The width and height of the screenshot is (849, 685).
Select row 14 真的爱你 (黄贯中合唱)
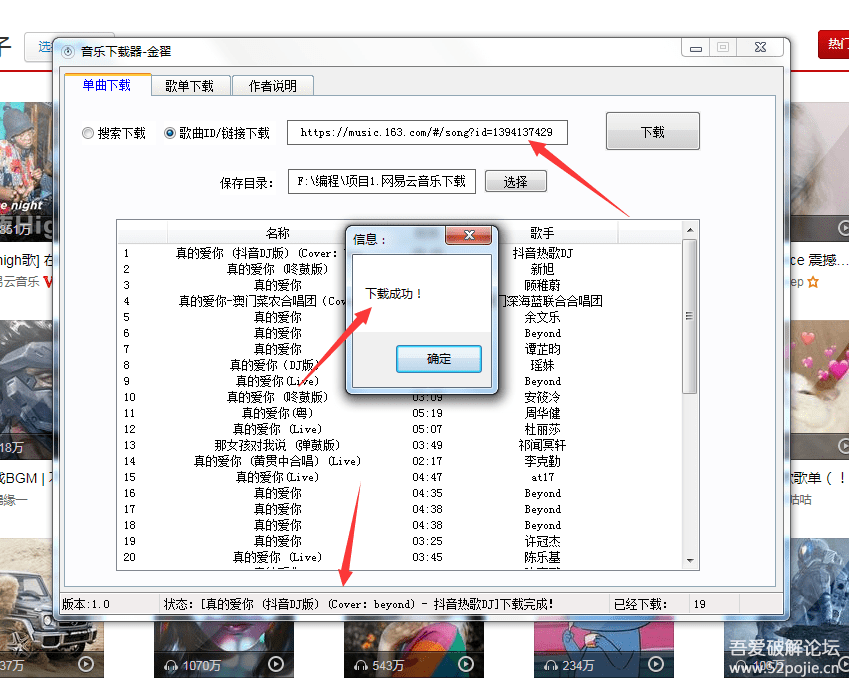pos(400,461)
